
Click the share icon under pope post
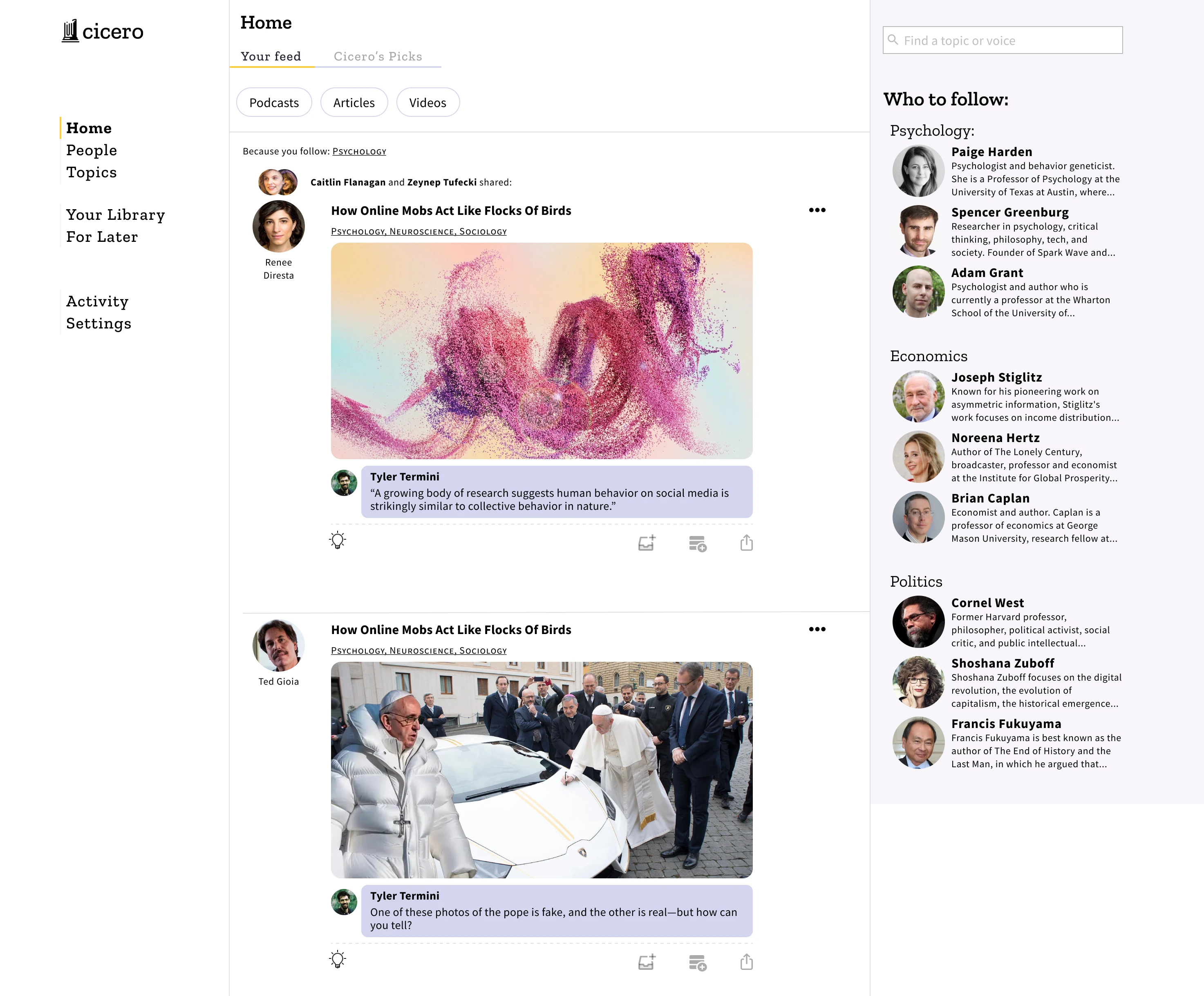pos(746,962)
